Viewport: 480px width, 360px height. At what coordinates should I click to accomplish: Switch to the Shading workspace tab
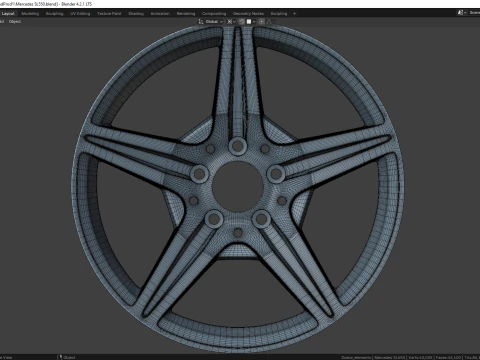point(136,14)
